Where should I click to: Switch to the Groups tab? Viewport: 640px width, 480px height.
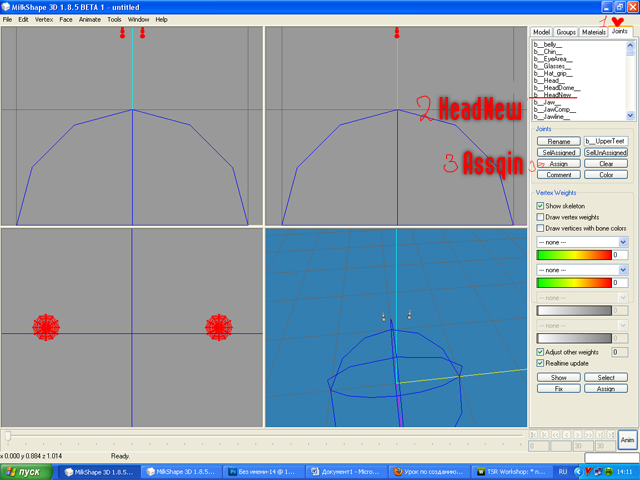(566, 32)
